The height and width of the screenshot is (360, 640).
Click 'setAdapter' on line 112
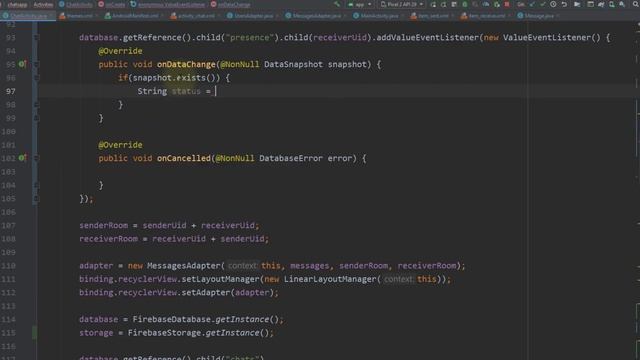(x=206, y=293)
